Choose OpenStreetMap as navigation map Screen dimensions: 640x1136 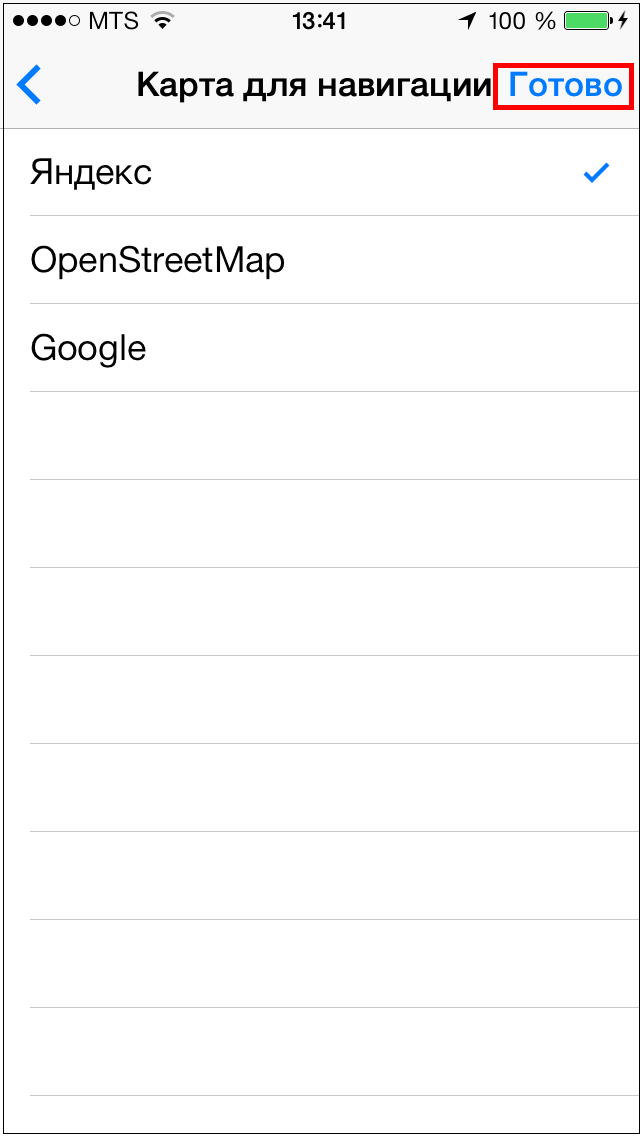(157, 261)
